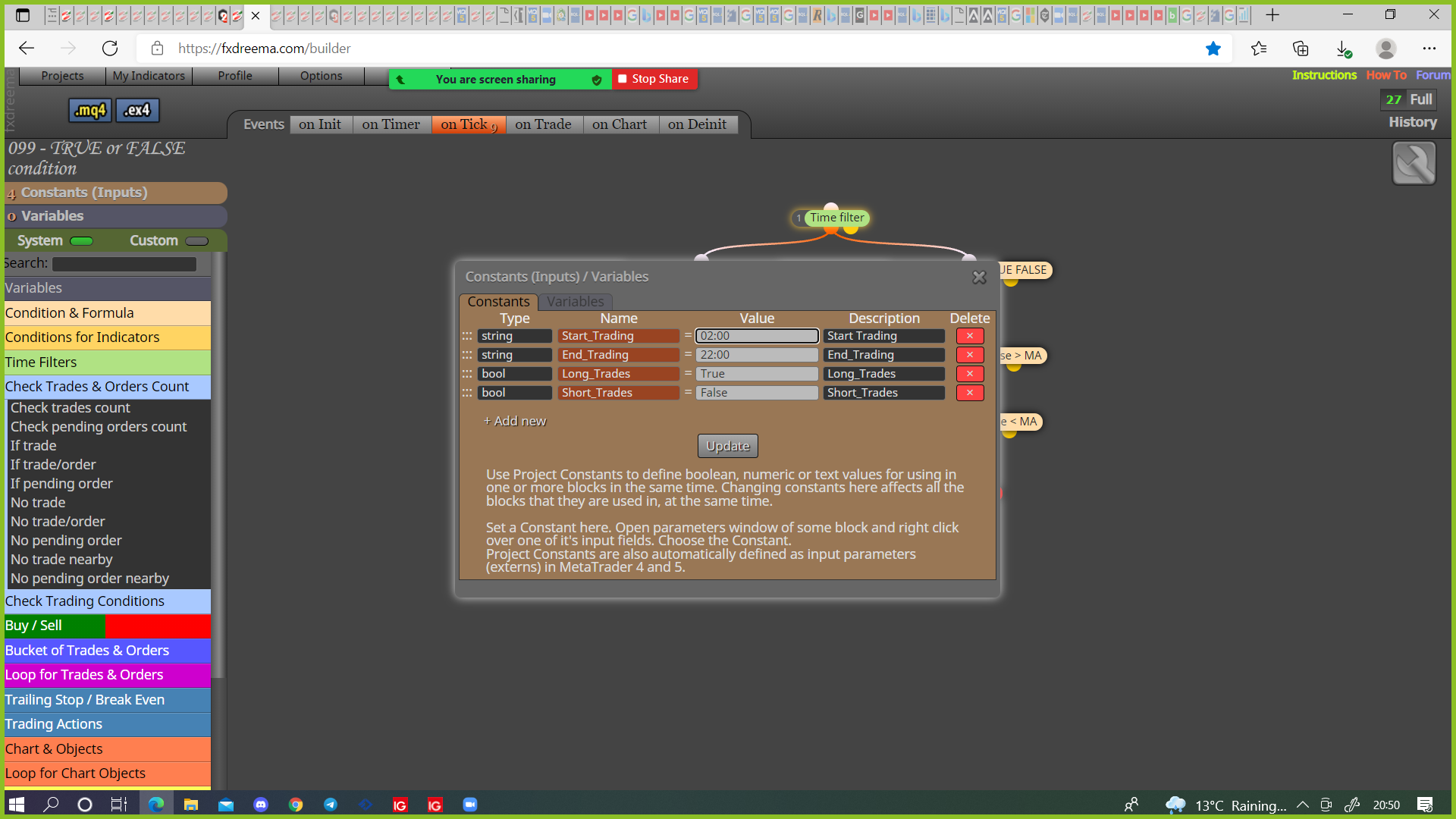Delete the Start_Trading constant
Viewport: 1456px width, 819px height.
(970, 336)
